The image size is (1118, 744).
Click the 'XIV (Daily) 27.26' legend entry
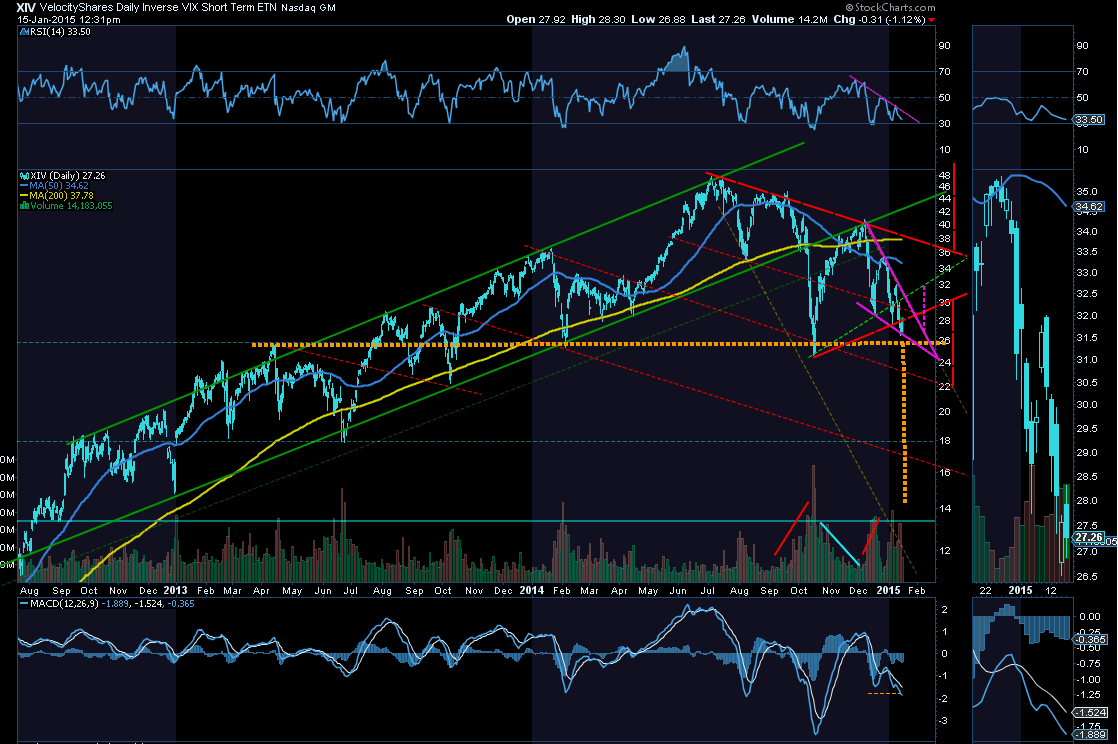[x=68, y=175]
